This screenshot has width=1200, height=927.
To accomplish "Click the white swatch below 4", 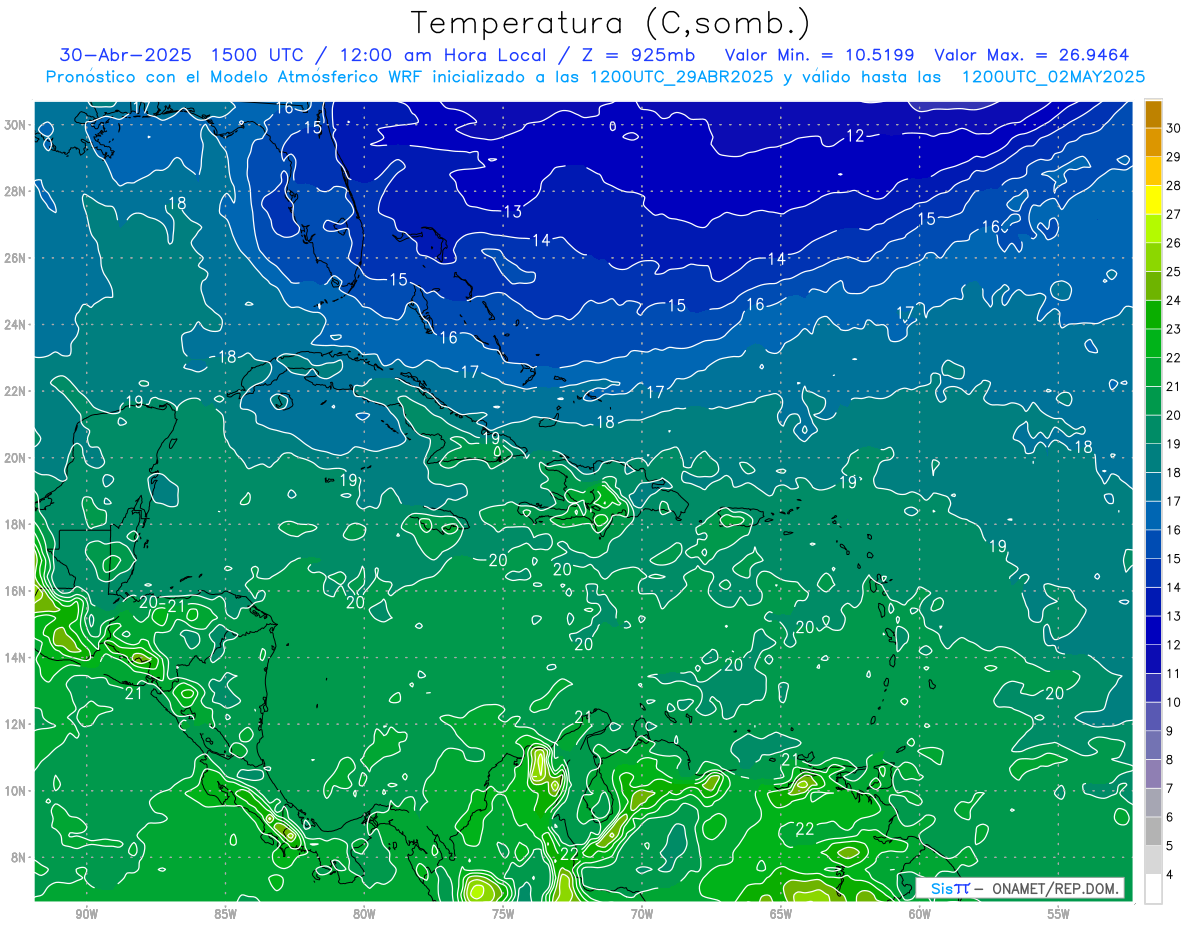I will (1153, 889).
